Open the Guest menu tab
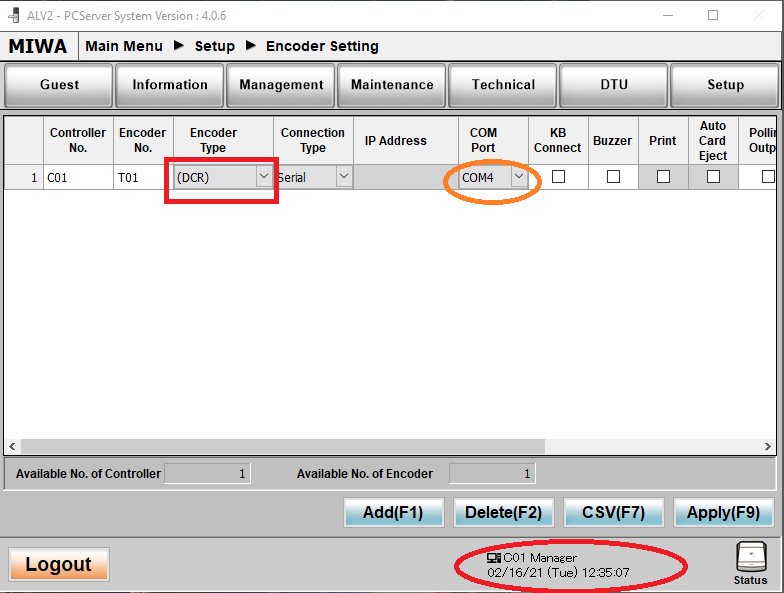The width and height of the screenshot is (784, 593). point(59,85)
